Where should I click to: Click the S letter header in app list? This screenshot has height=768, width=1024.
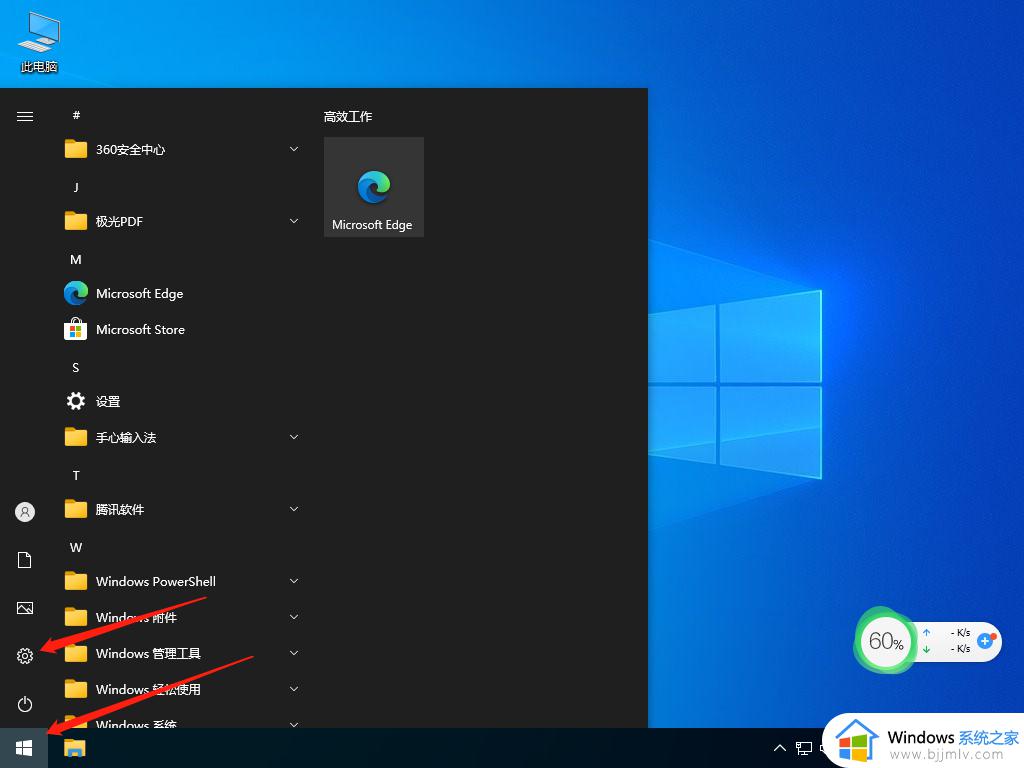tap(76, 368)
